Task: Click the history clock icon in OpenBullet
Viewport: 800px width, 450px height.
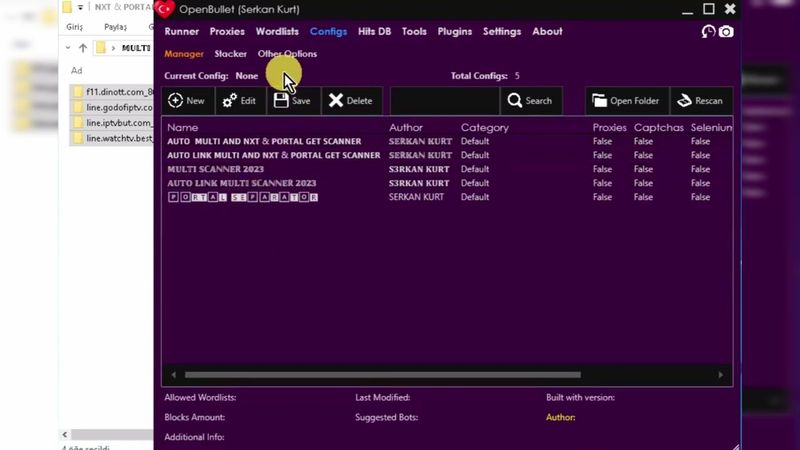Action: point(708,32)
